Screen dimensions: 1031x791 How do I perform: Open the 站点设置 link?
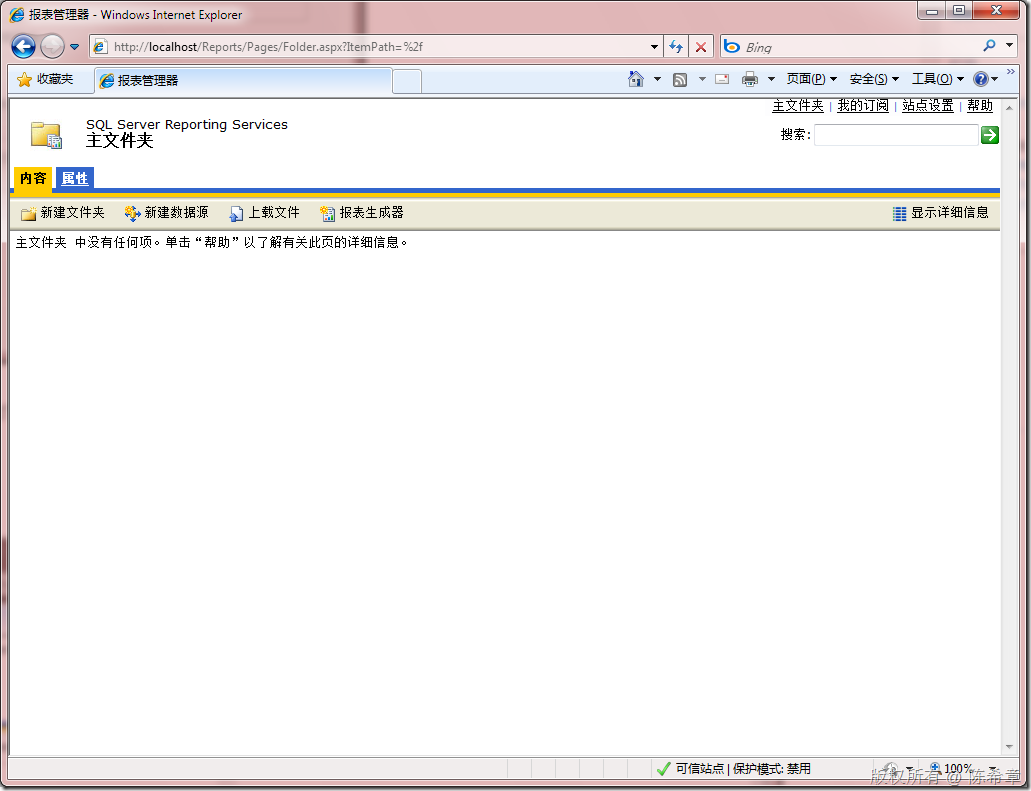[x=928, y=106]
